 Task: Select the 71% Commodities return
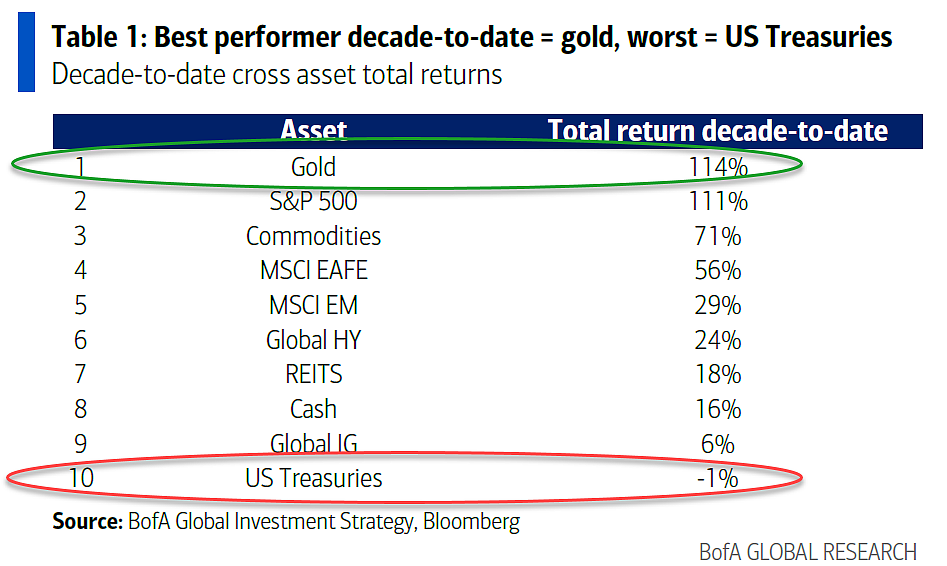[717, 236]
